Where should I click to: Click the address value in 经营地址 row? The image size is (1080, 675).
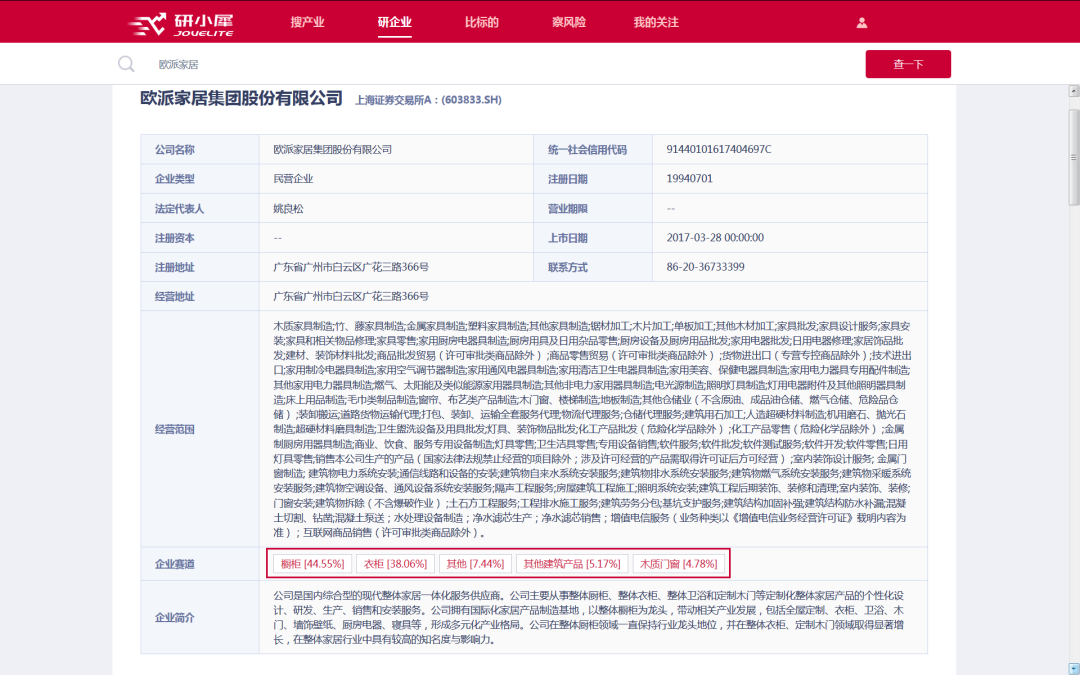[x=351, y=297]
